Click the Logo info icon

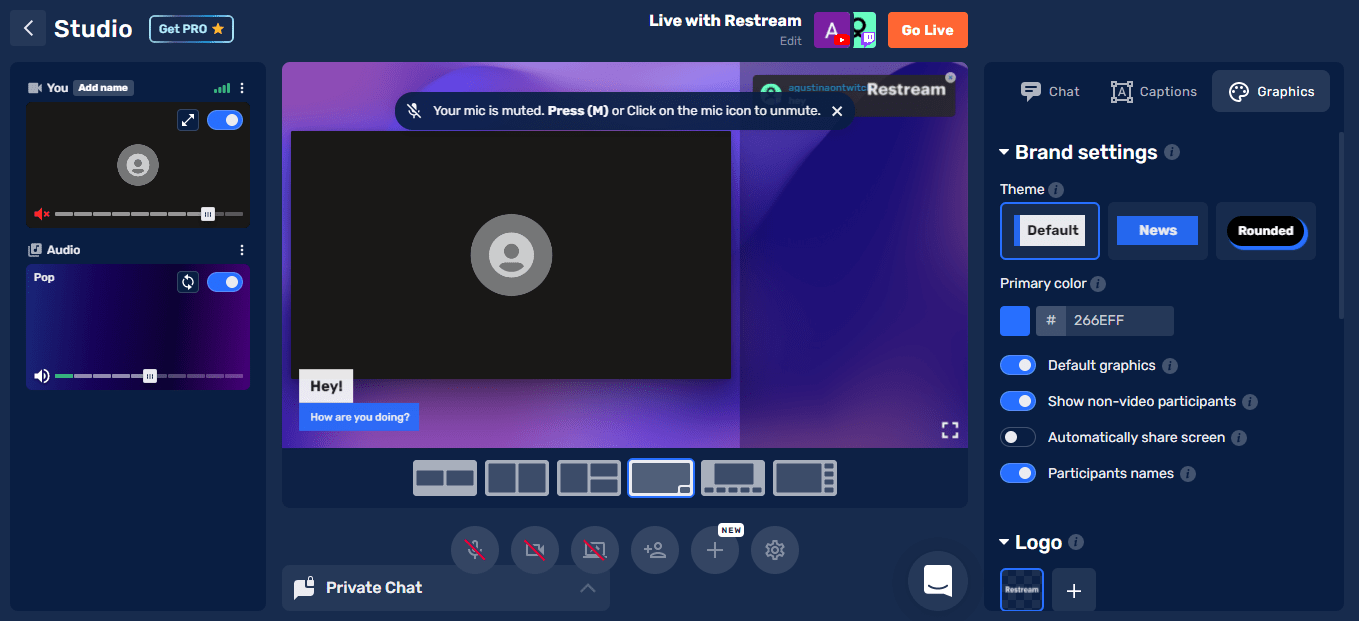tap(1076, 542)
